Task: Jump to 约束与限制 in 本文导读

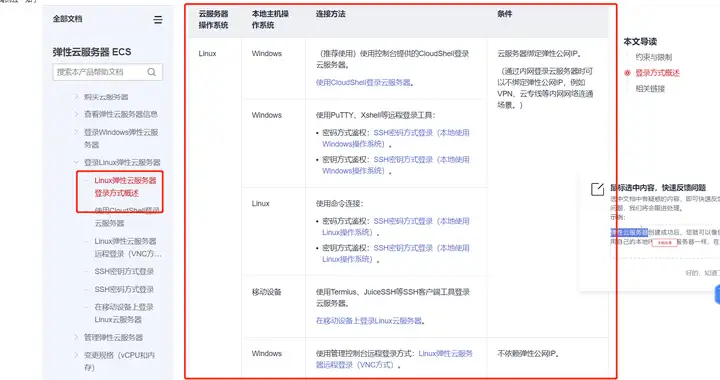Action: [653, 57]
